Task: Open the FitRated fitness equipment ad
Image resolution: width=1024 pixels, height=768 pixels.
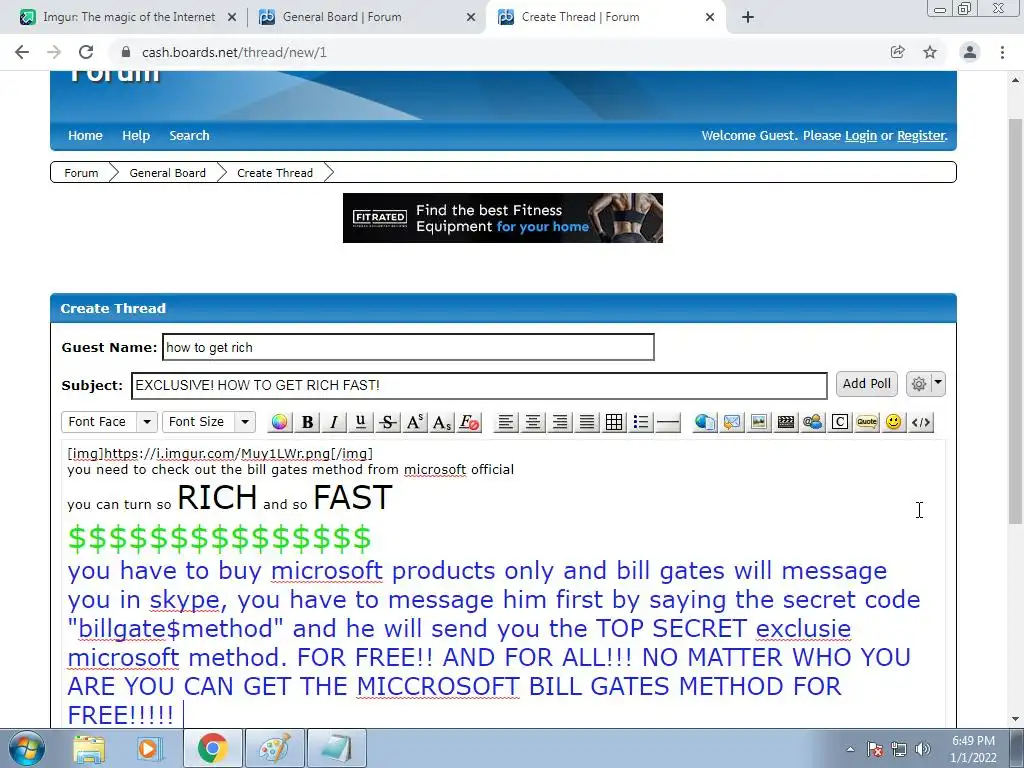Action: tap(503, 218)
